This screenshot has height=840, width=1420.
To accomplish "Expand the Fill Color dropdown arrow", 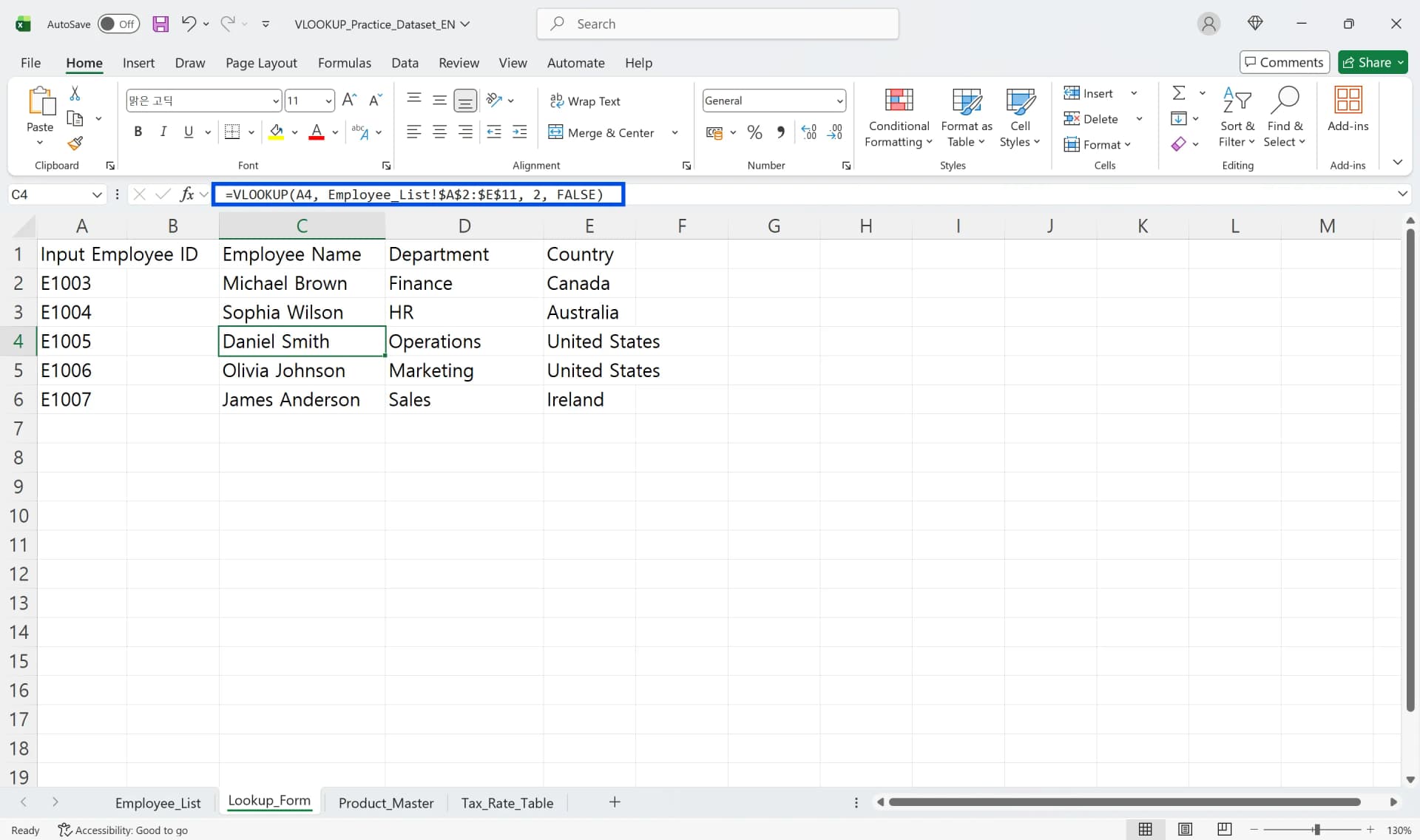I will (x=295, y=132).
